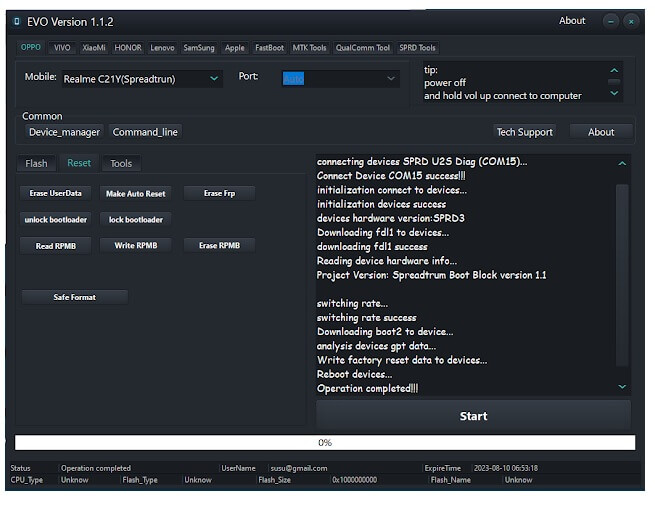655x506 pixels.
Task: Click the tip box scrollbar thumb
Action: click(614, 82)
